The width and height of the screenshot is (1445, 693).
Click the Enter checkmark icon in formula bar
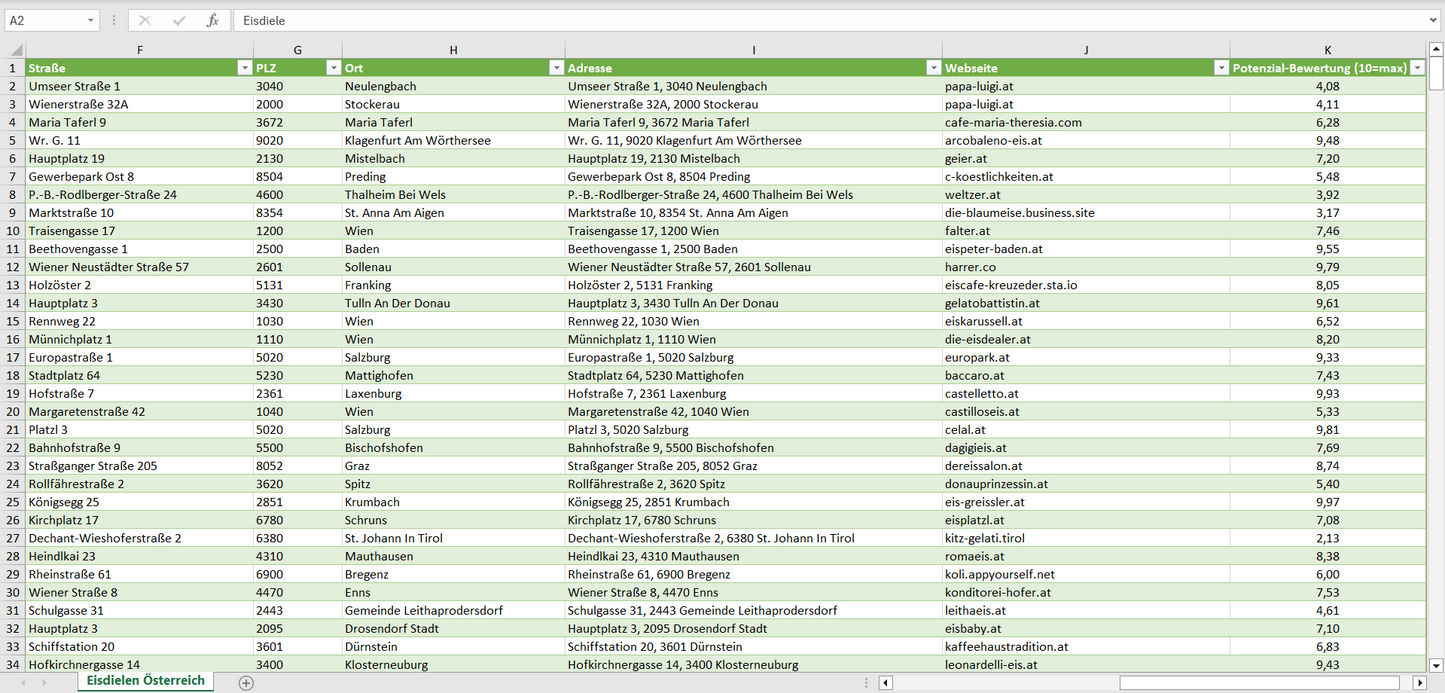click(179, 20)
